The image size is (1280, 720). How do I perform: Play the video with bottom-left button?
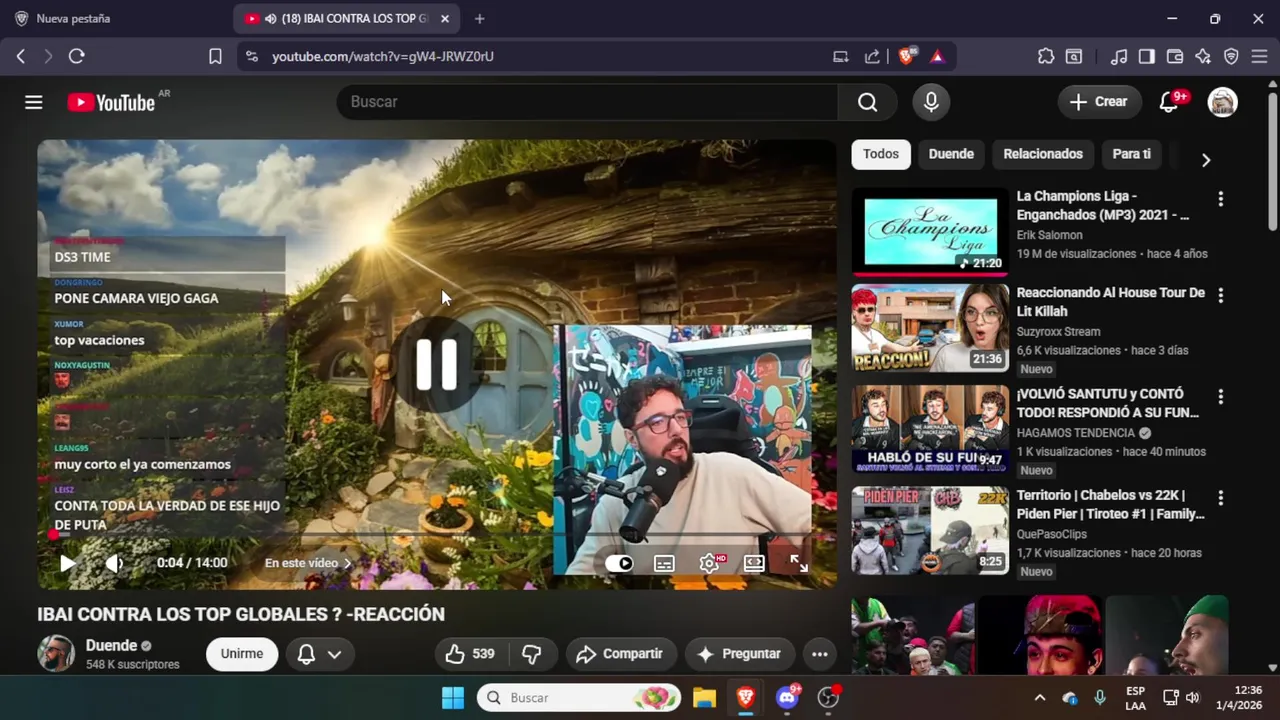click(x=67, y=563)
